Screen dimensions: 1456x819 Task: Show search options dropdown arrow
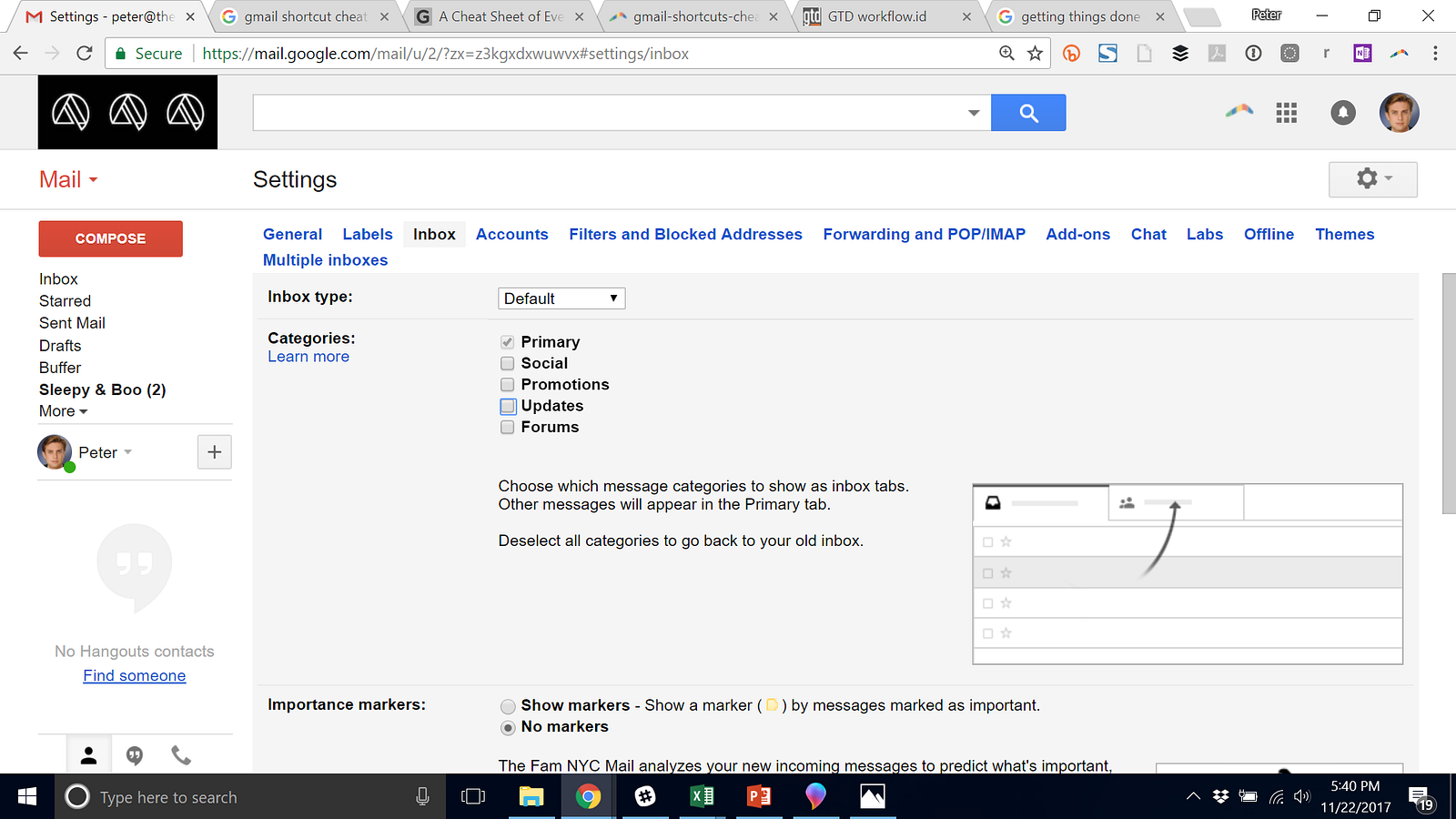pos(974,113)
